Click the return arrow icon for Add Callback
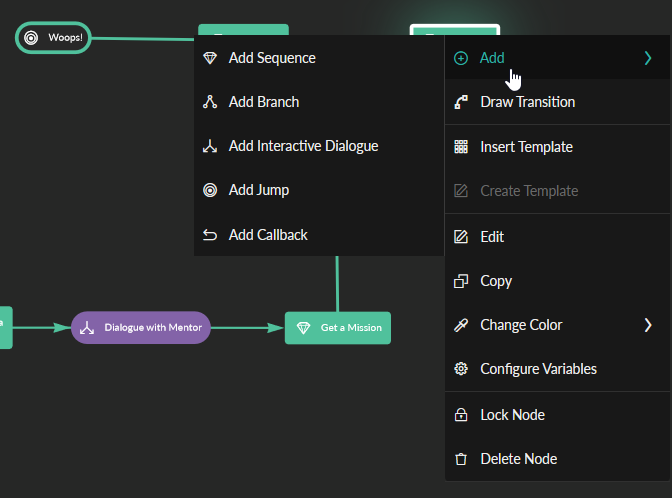672x498 pixels. (x=210, y=235)
